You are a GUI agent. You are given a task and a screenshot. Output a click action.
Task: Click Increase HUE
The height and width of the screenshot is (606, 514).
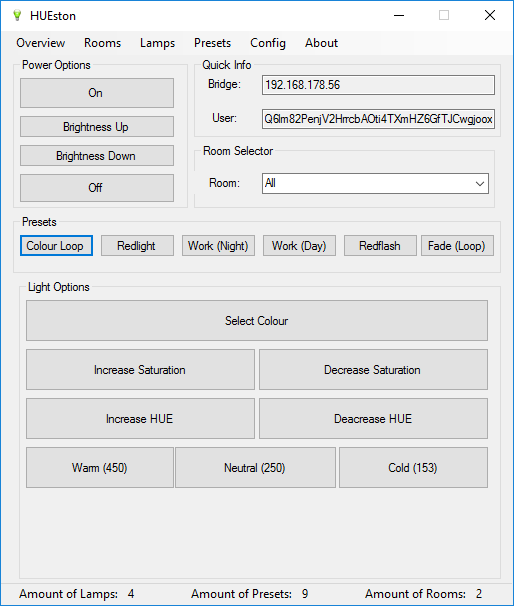click(140, 419)
